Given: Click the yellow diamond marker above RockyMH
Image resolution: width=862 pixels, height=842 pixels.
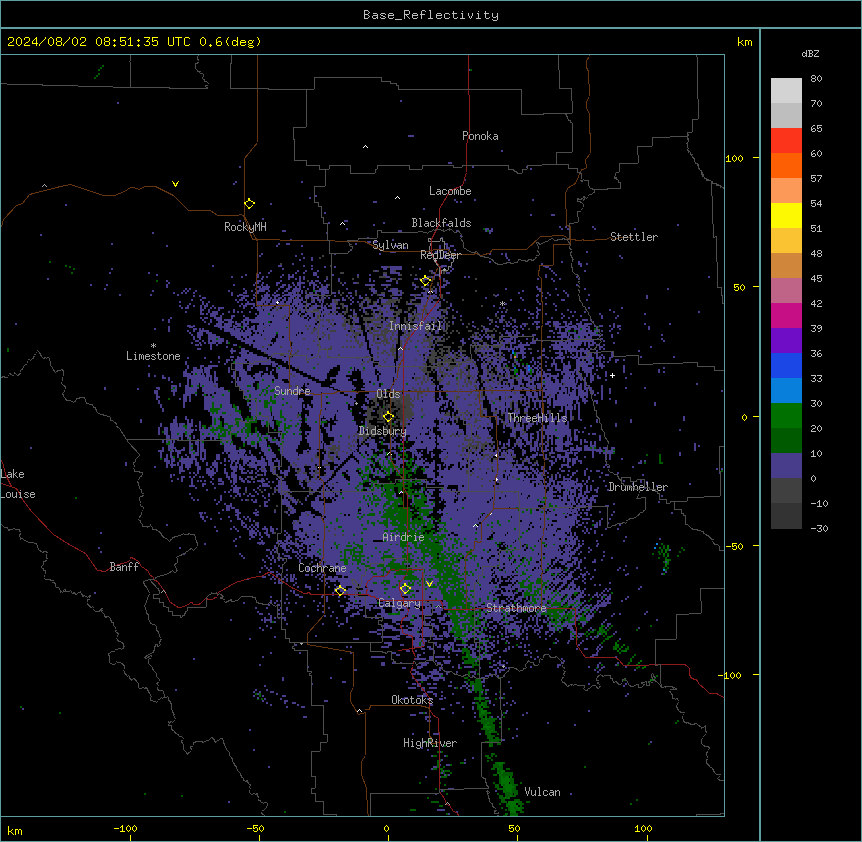Looking at the screenshot, I should (x=250, y=204).
